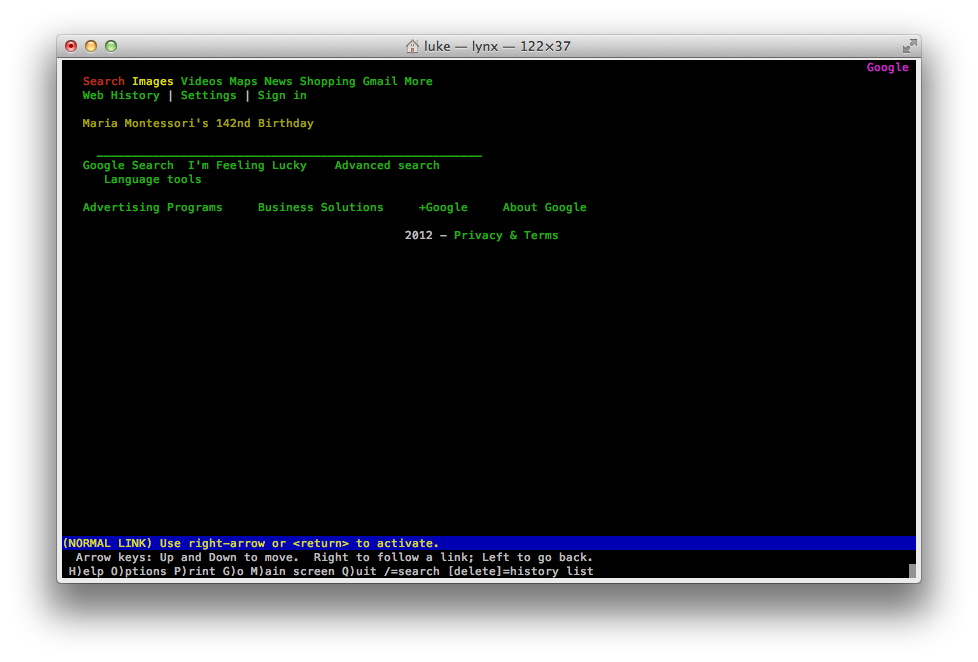Viewport: 978px width, 662px height.
Task: Expand the More link
Action: point(418,82)
